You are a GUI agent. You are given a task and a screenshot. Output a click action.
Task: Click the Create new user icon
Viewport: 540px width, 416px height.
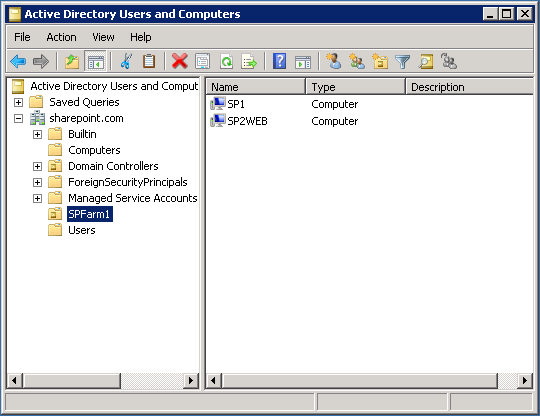pos(333,61)
